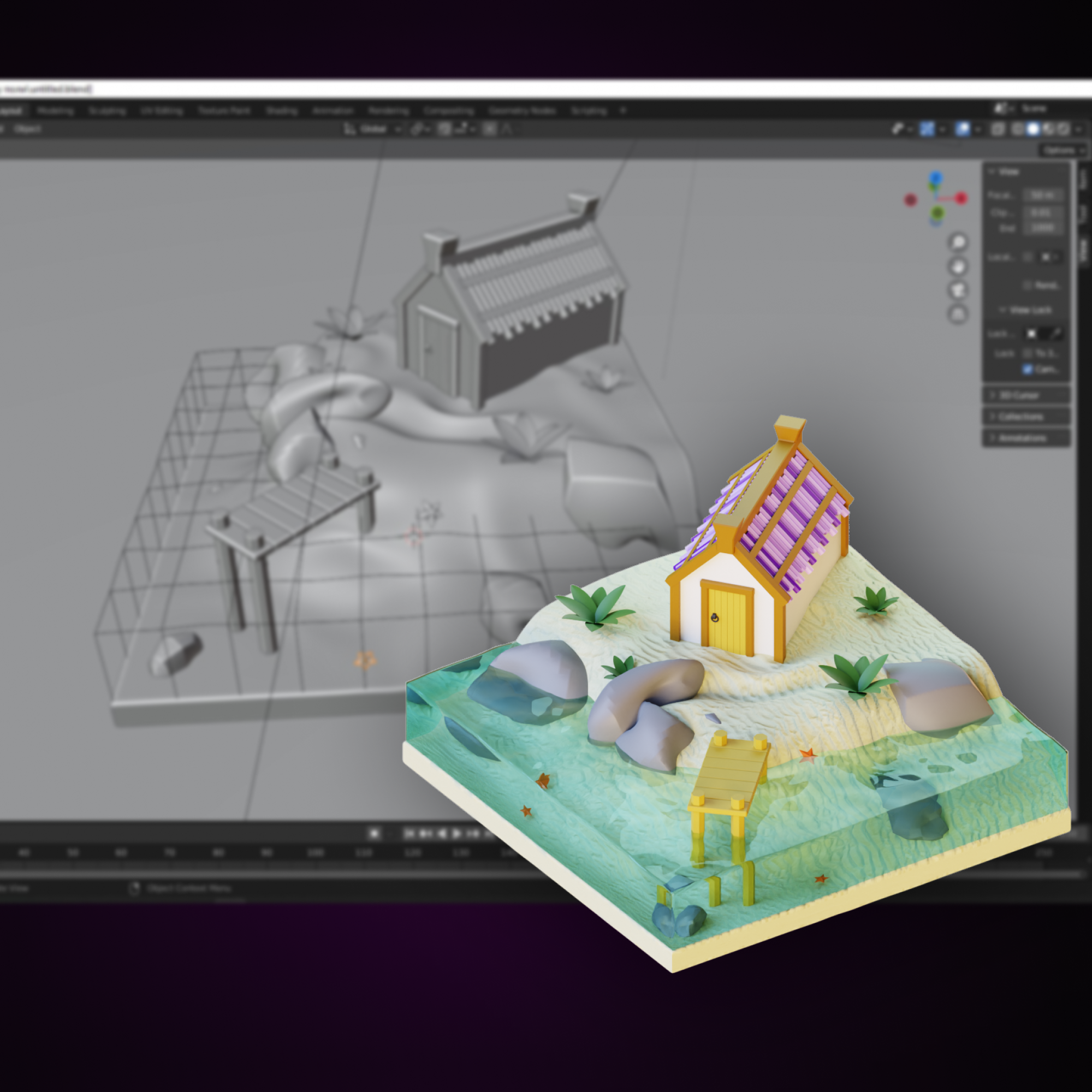Select solid viewport shading mode
Screen dimensions: 1092x1092
point(1033,129)
